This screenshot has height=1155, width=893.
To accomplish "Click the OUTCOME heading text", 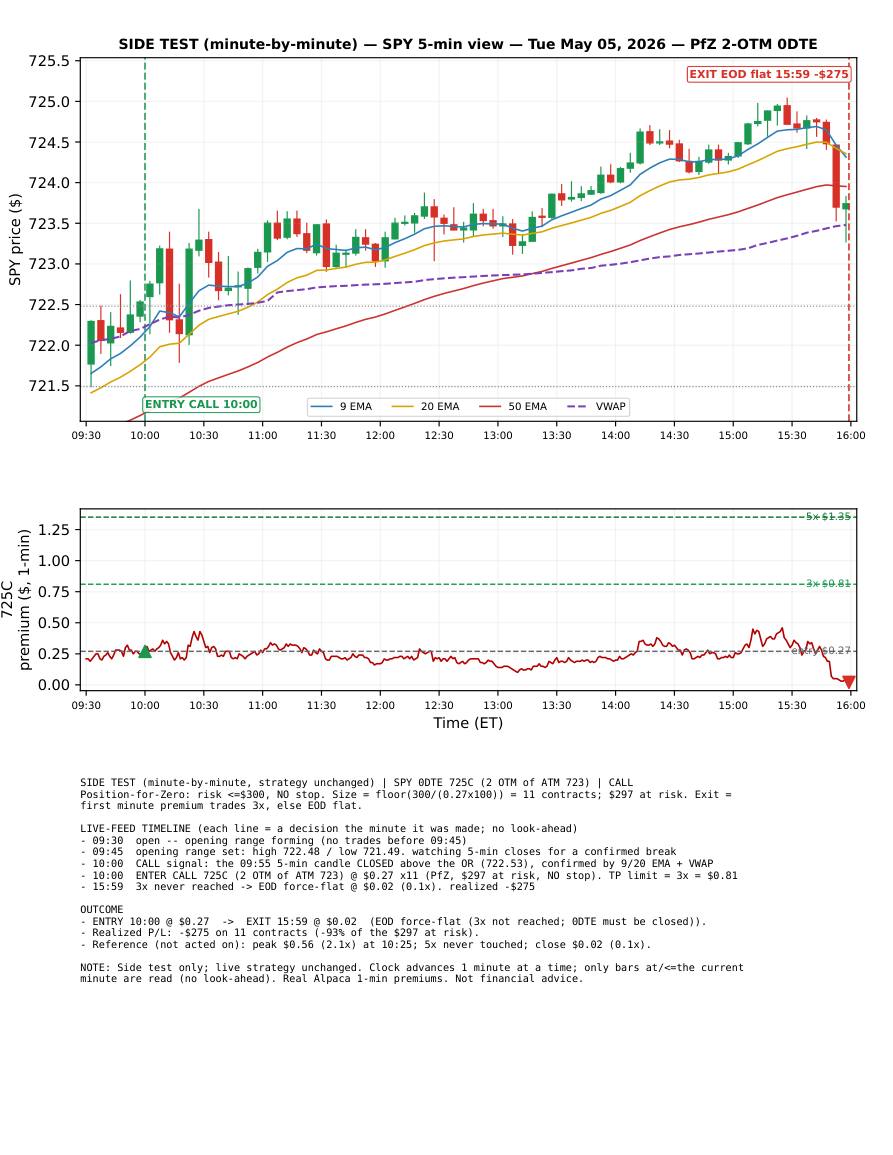I will click(102, 910).
